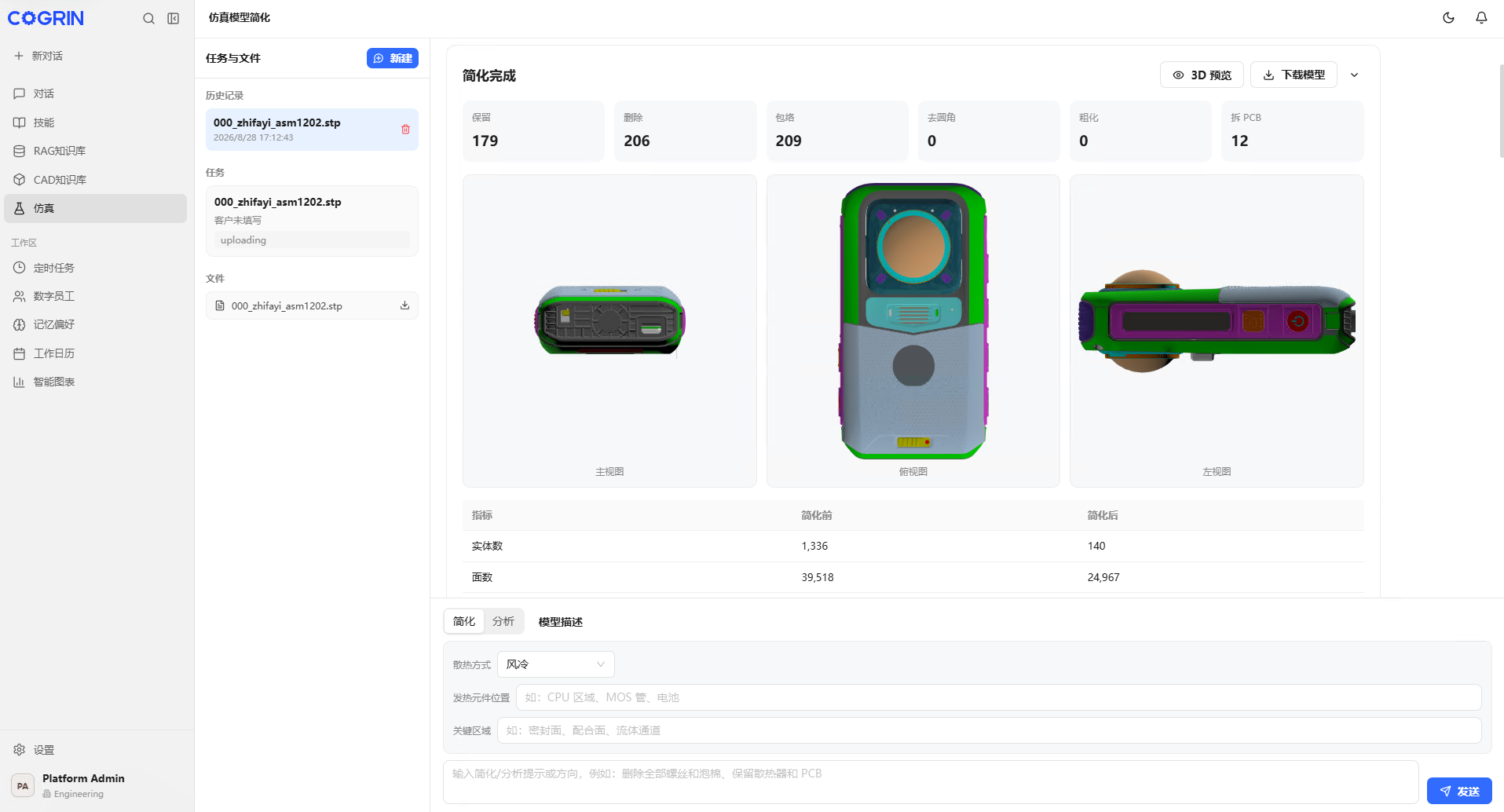Screen dimensions: 1504x812
Task: Open 数字员工 in workspace section
Action: tap(96, 296)
